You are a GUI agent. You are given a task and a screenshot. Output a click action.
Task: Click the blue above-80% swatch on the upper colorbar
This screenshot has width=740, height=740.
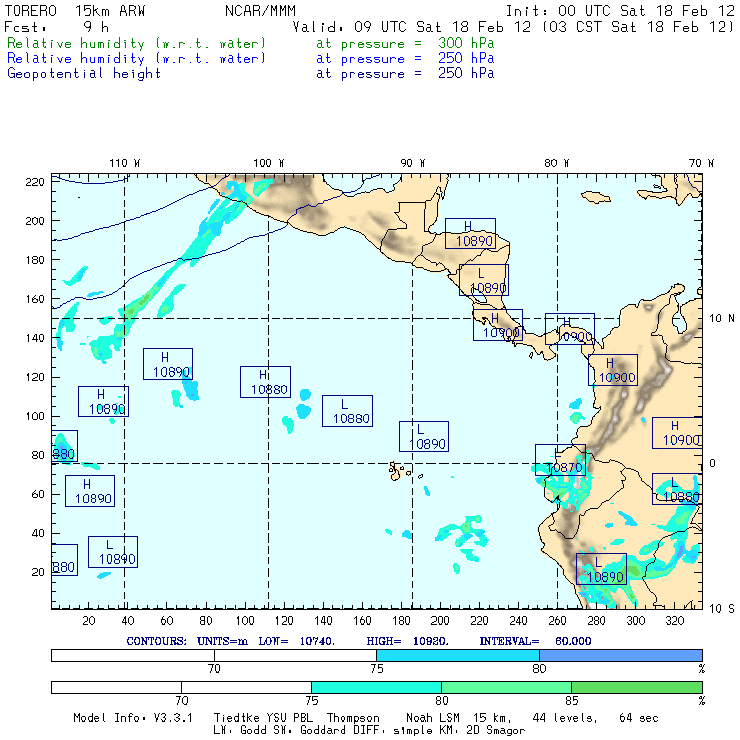[621, 655]
